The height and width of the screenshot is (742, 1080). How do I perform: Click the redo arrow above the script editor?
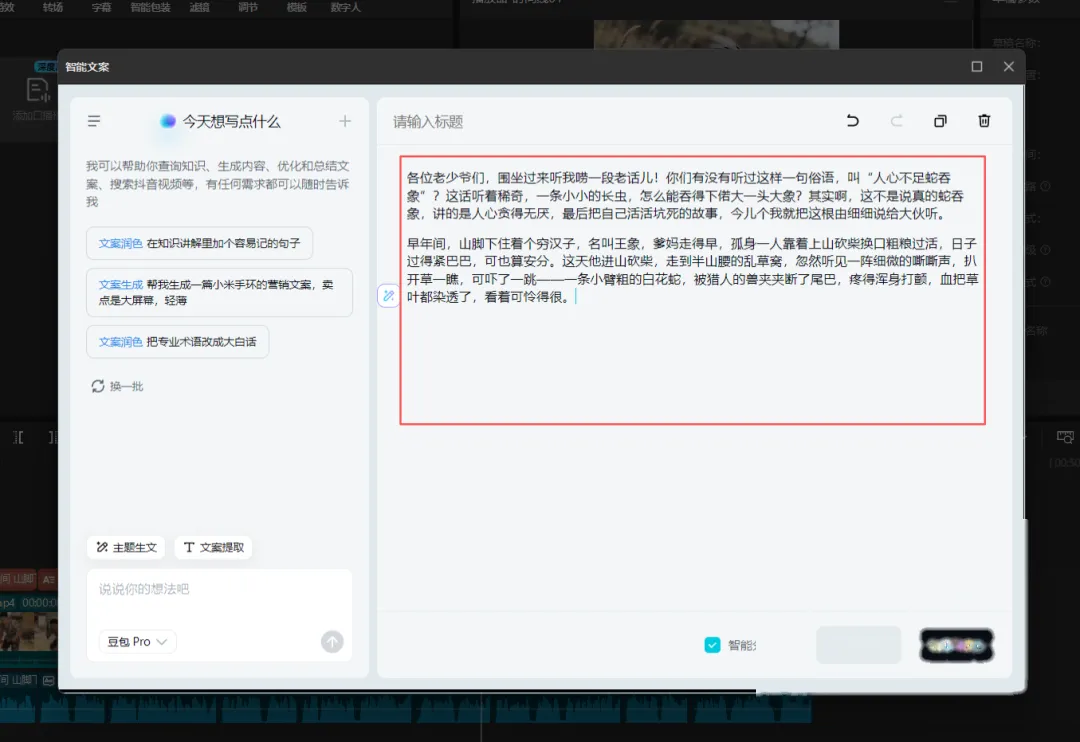click(897, 121)
